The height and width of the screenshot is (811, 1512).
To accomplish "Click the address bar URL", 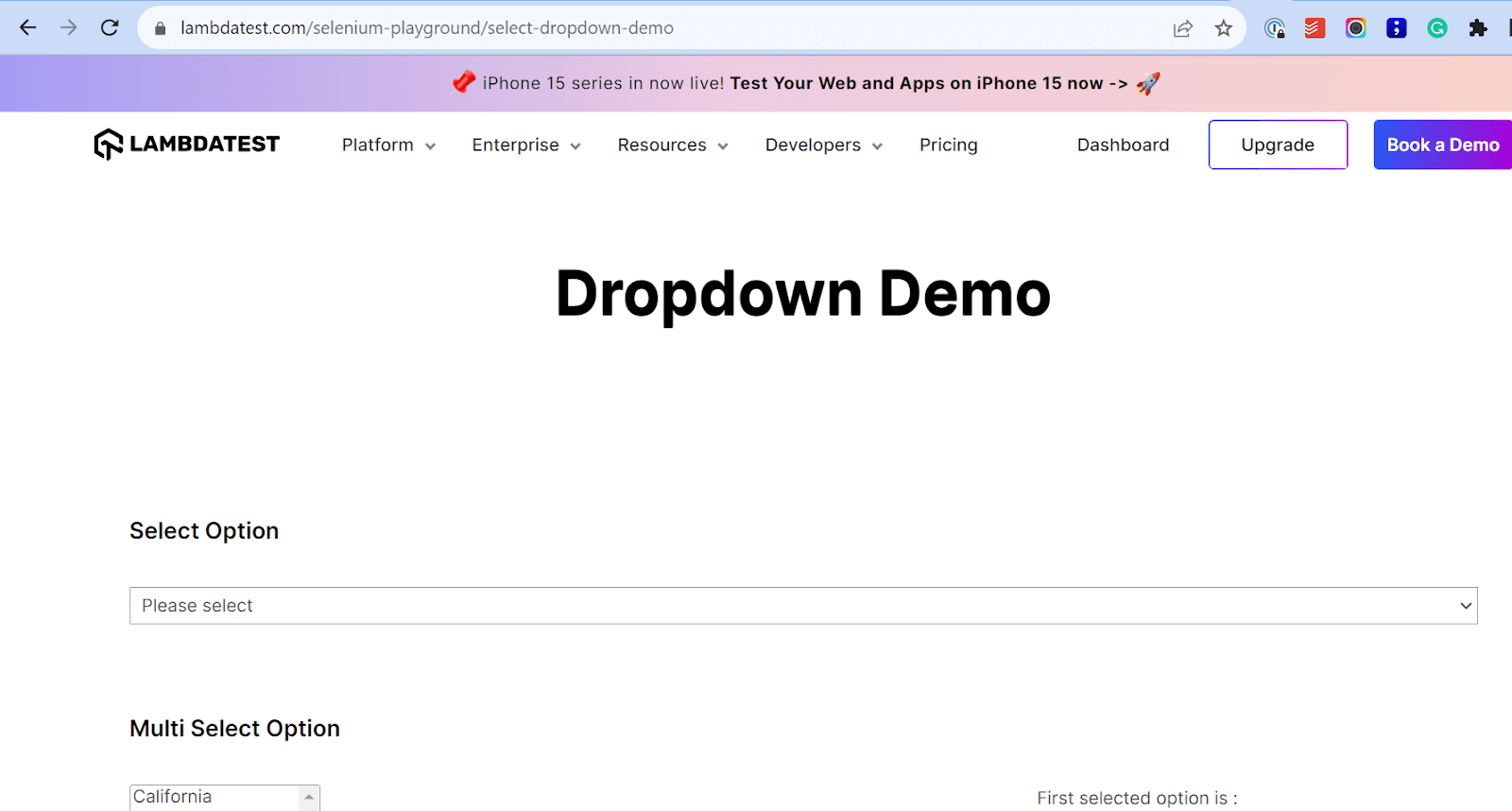I will click(x=427, y=28).
